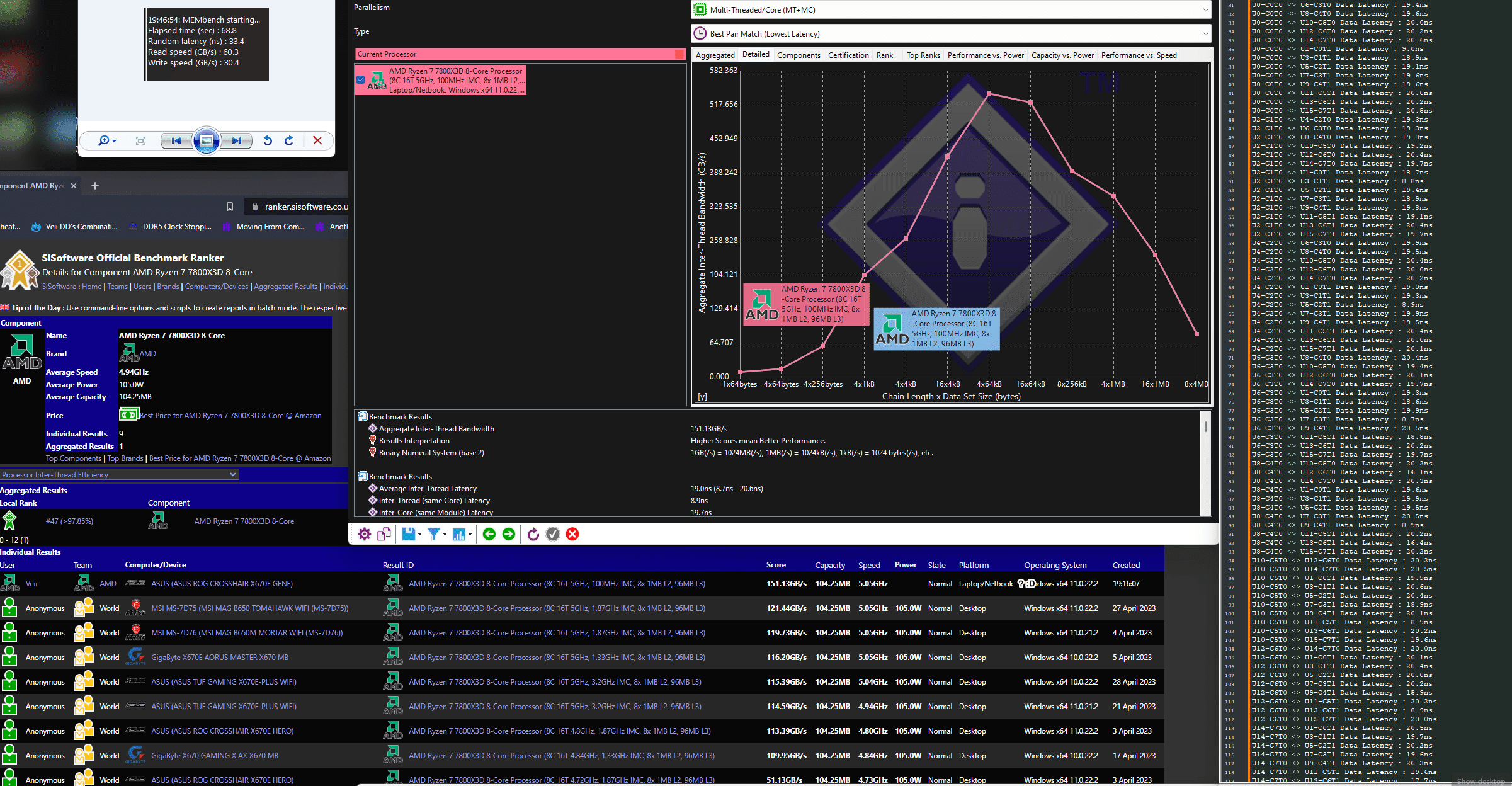Expand the filter icon dropdown arrow
1512x786 pixels.
(445, 535)
